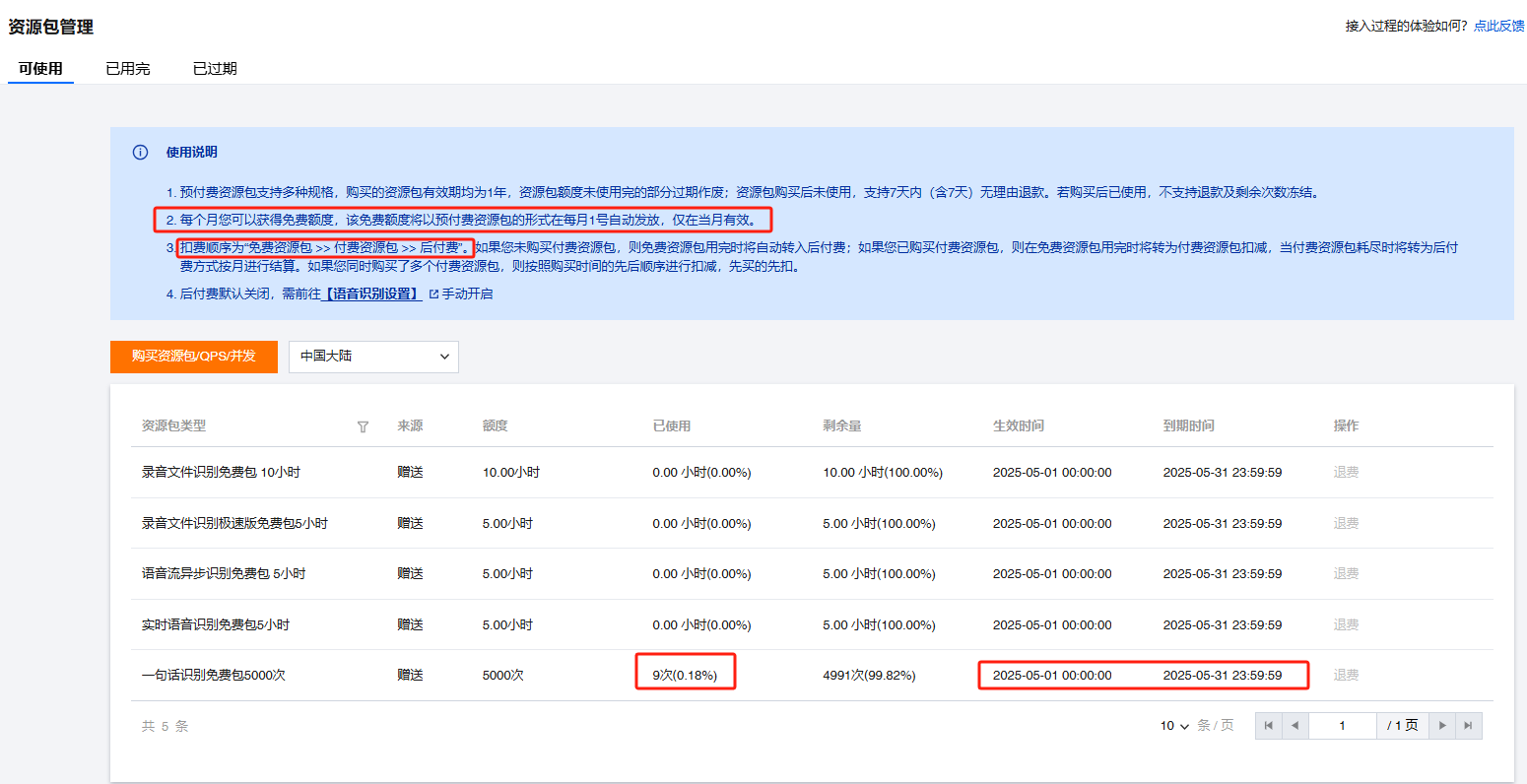Click the info icon next to 使用说明

(x=140, y=153)
